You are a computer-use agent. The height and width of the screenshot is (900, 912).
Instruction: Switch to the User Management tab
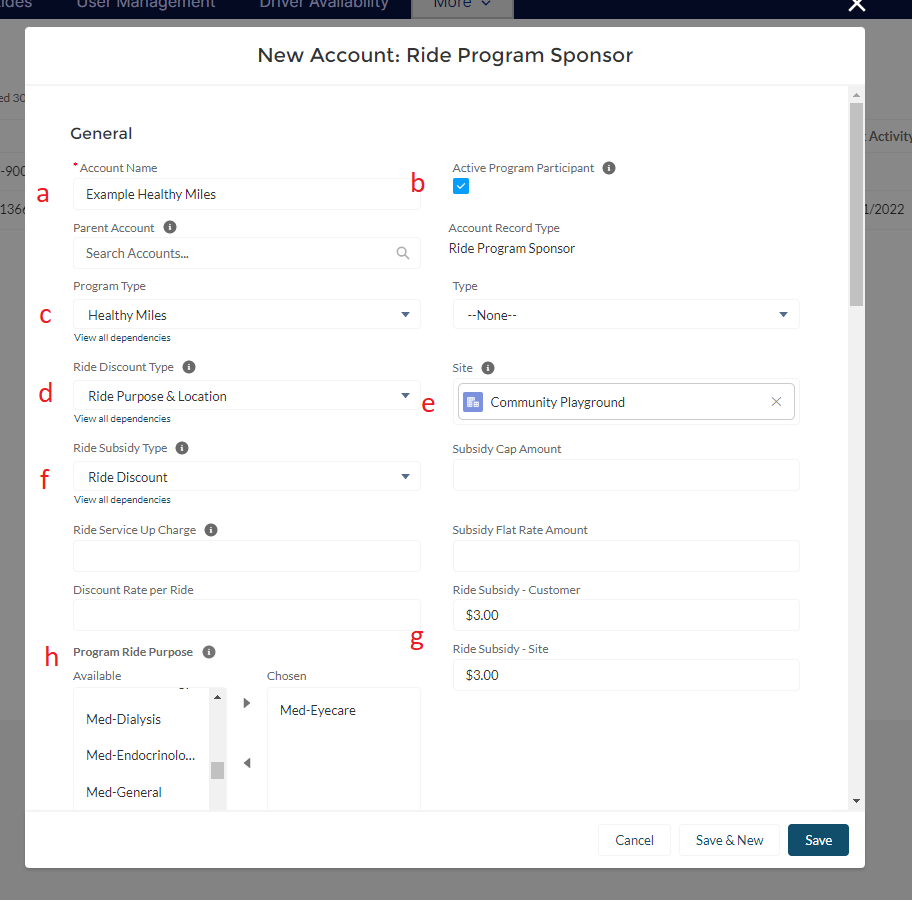click(x=146, y=5)
